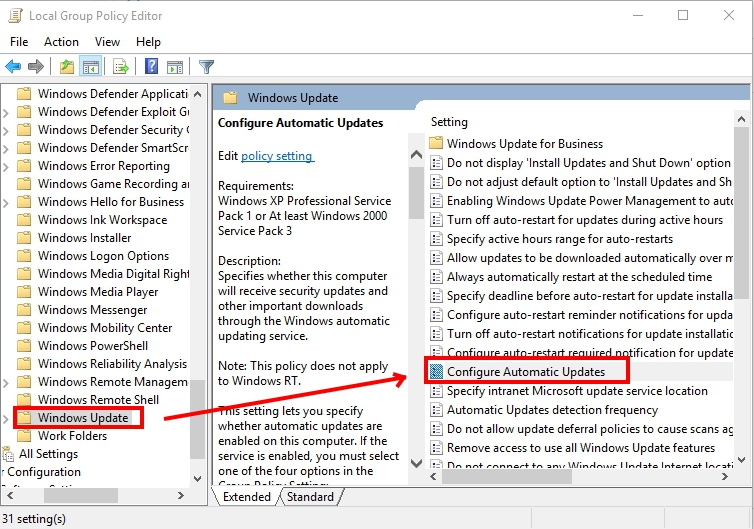Select Allow updates to be downloaded automatically setting
The image size is (754, 529).
[x=590, y=258]
